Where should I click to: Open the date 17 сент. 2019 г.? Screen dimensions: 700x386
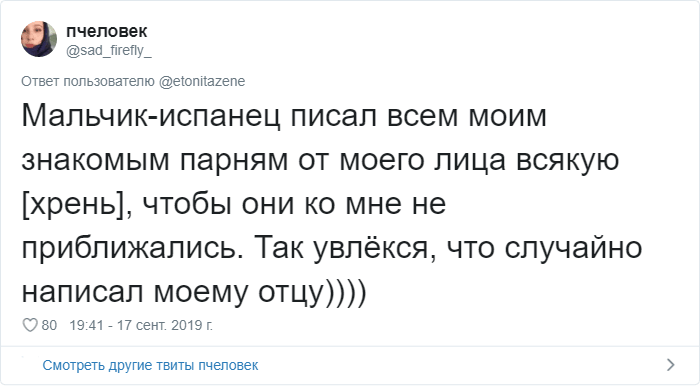(x=165, y=325)
